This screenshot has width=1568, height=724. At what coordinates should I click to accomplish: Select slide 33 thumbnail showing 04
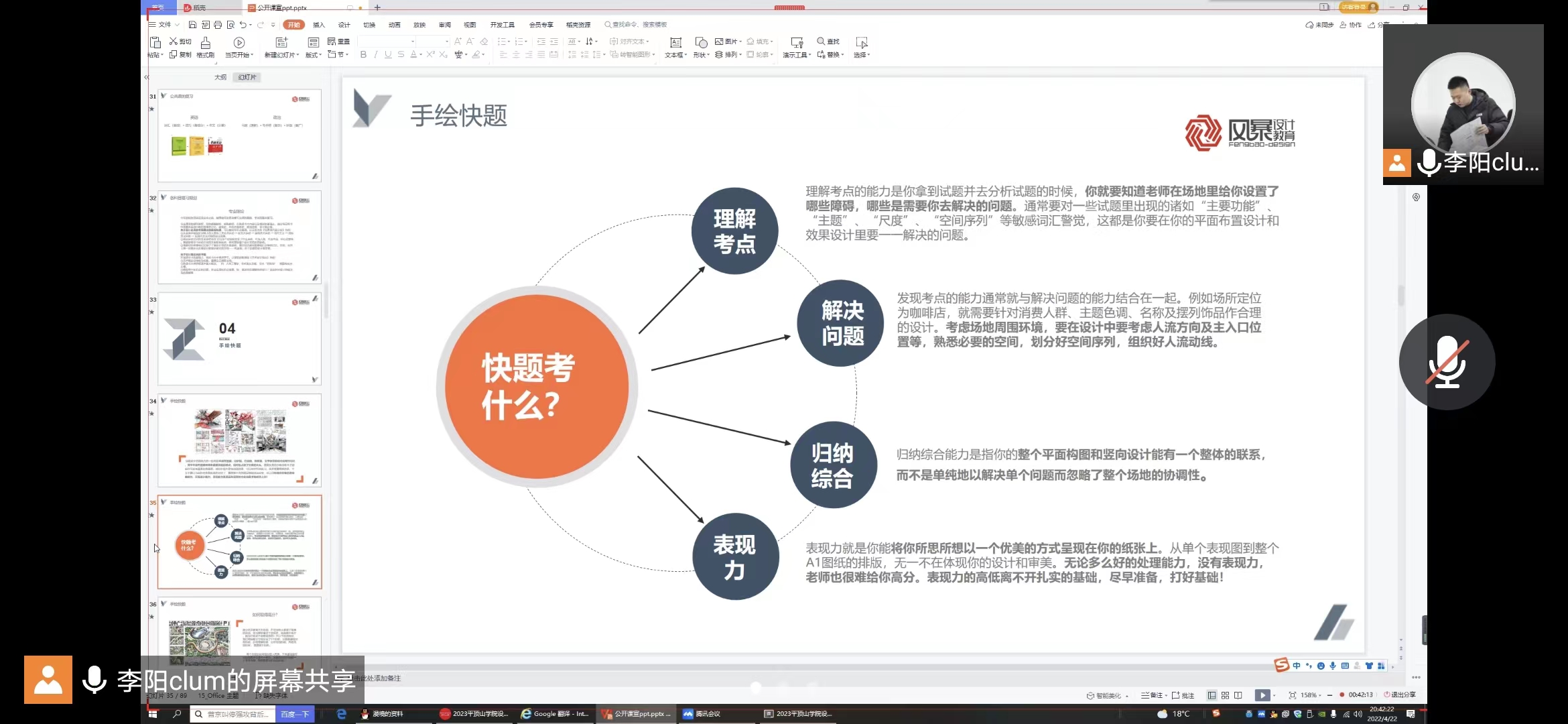[x=239, y=339]
